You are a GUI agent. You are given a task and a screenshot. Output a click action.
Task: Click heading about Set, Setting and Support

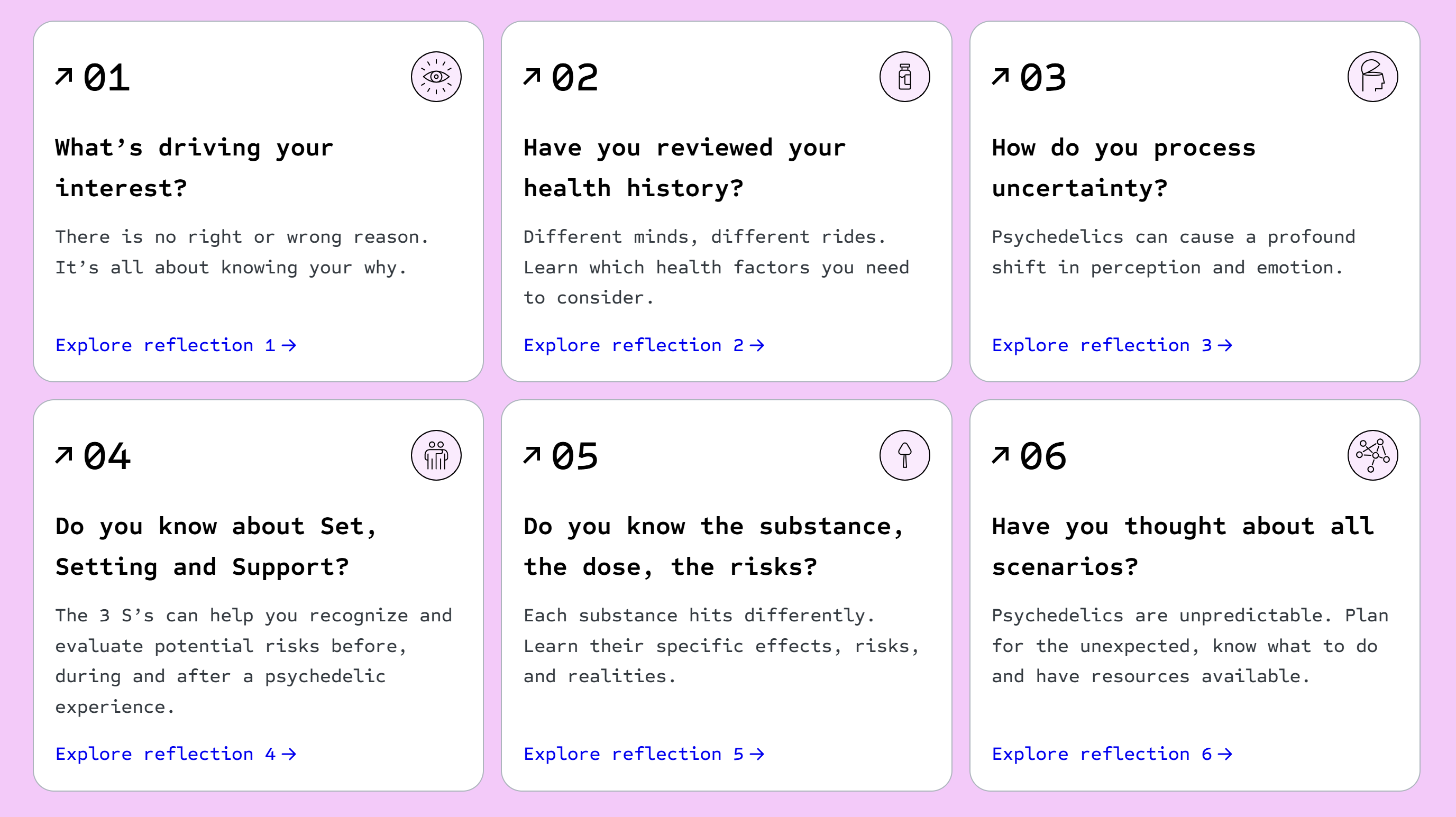tap(216, 546)
